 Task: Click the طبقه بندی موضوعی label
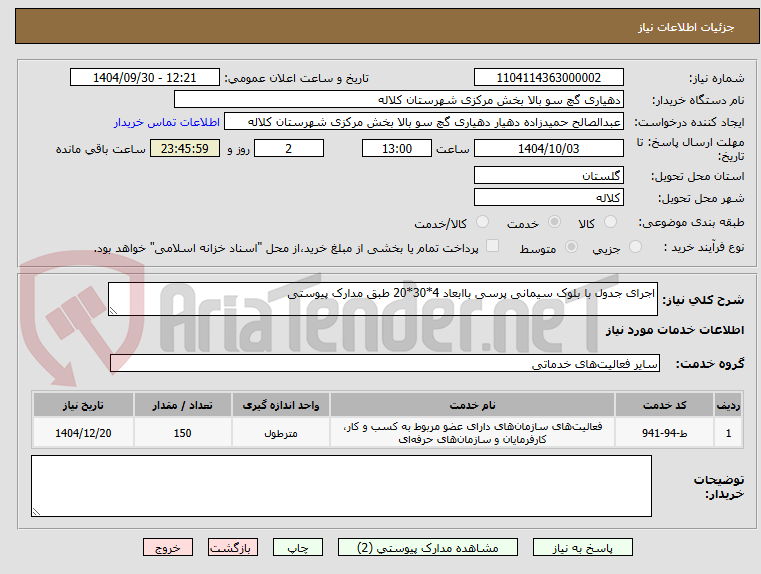pyautogui.click(x=691, y=222)
